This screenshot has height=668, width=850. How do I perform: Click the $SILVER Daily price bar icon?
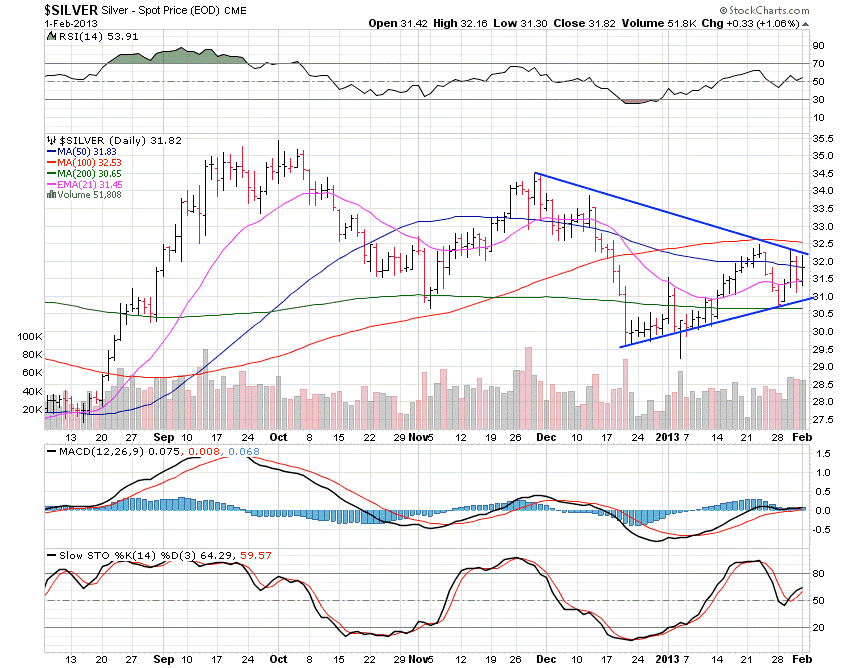[52, 141]
